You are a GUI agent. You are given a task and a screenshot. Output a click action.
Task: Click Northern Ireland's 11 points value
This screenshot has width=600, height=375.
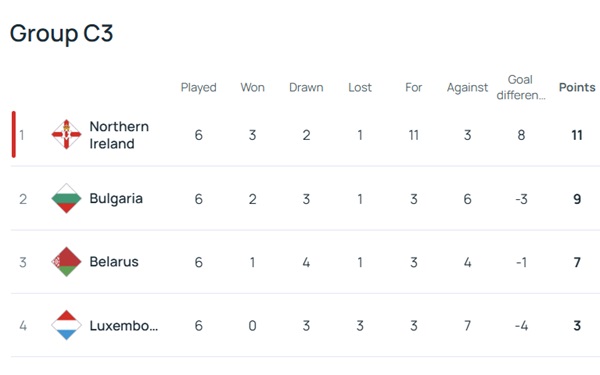(x=577, y=135)
